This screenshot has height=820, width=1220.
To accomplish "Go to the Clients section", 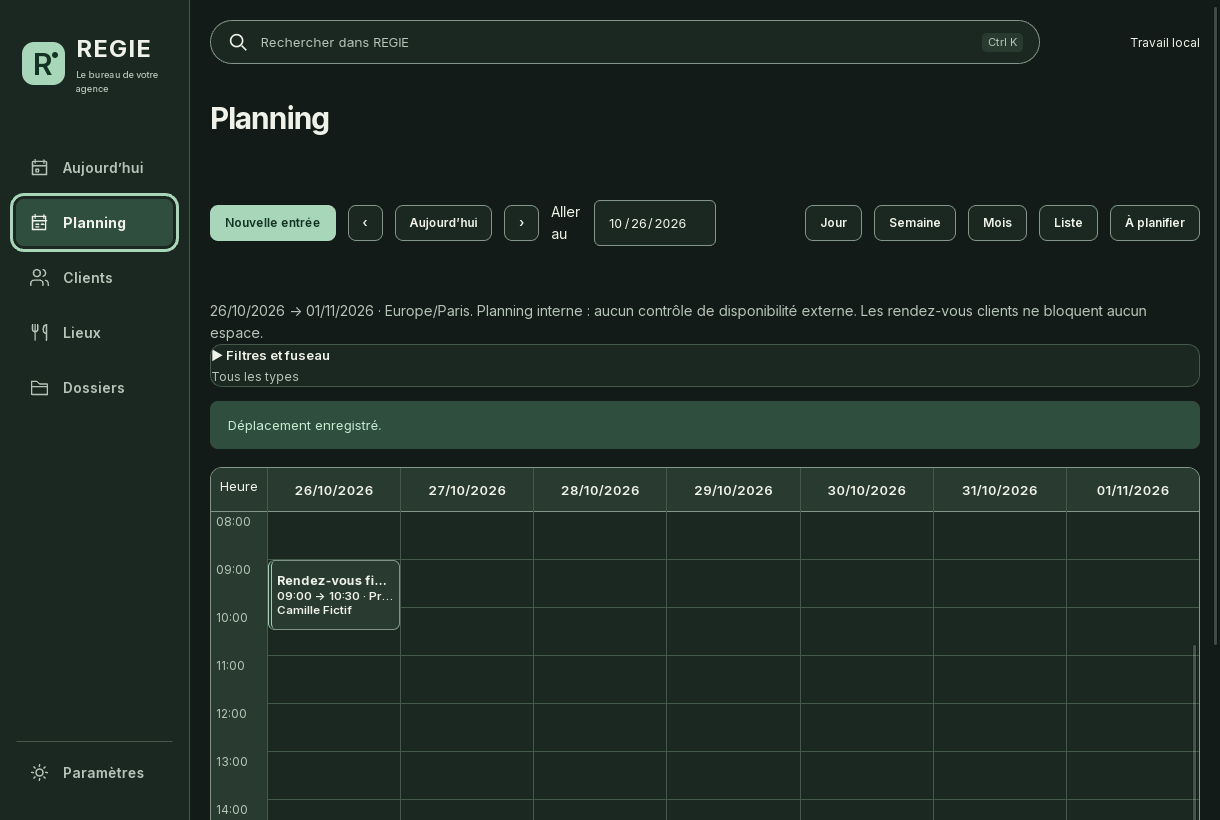I will pos(94,277).
